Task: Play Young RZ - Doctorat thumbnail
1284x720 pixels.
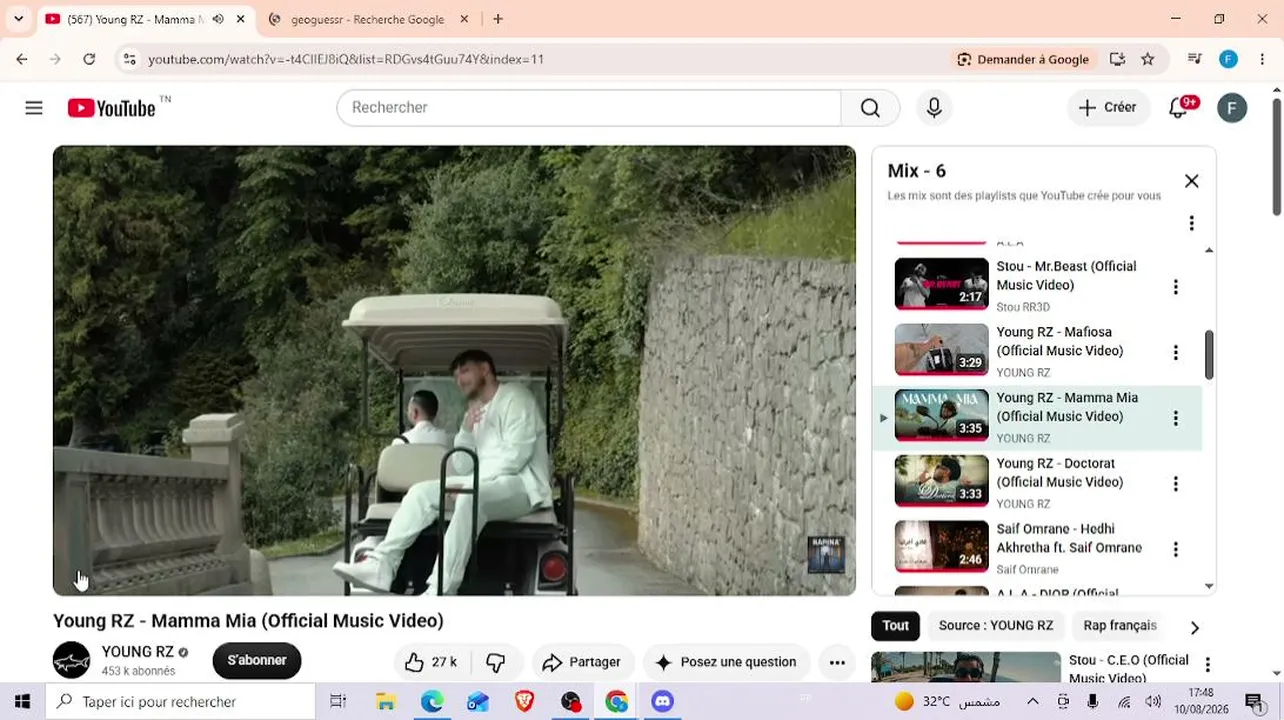Action: click(x=941, y=481)
